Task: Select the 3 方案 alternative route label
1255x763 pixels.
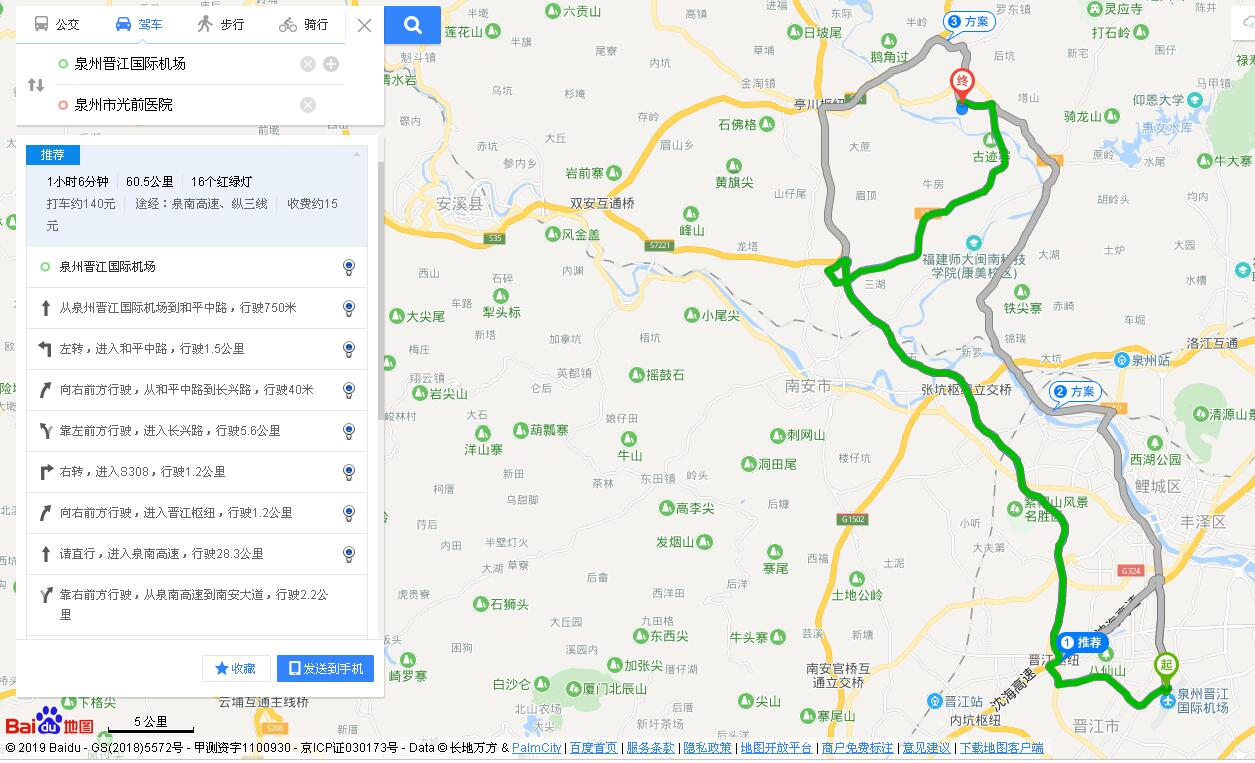Action: [x=969, y=21]
